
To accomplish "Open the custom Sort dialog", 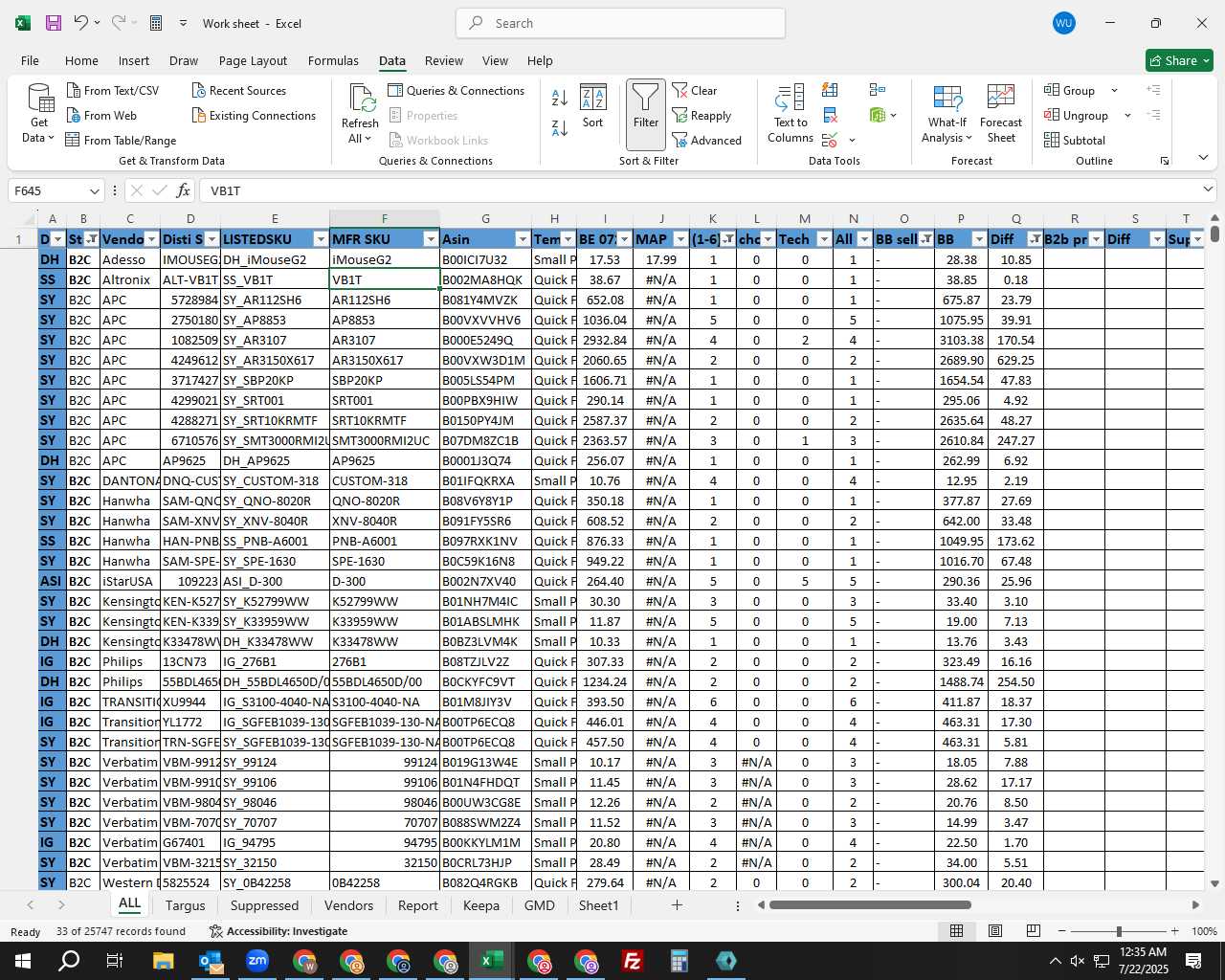I will pyautogui.click(x=593, y=106).
